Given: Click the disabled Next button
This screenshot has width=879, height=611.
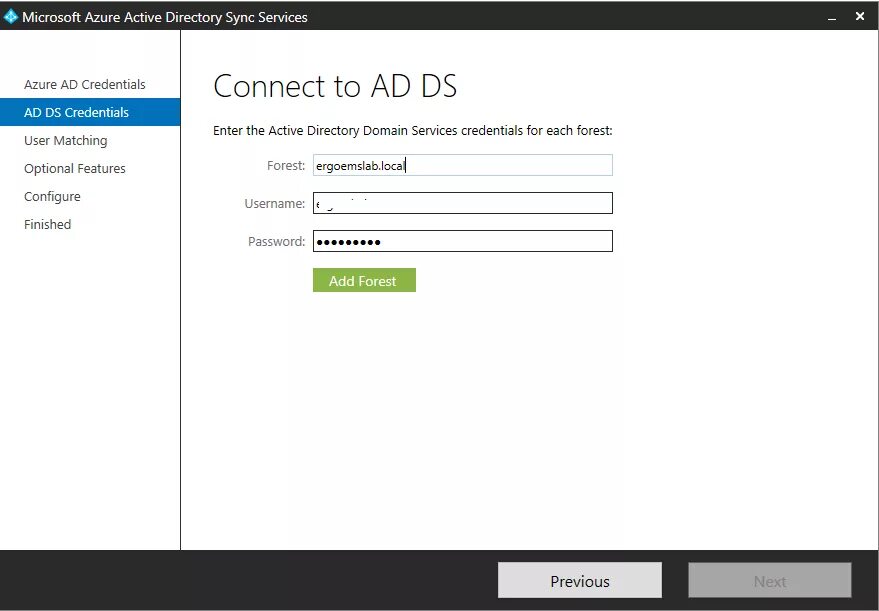Looking at the screenshot, I should [769, 580].
